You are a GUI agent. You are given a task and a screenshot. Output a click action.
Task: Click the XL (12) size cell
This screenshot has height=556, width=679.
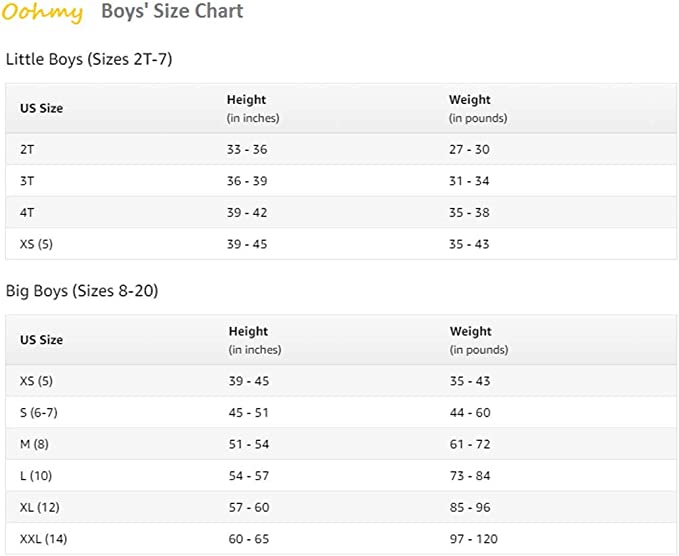click(38, 508)
